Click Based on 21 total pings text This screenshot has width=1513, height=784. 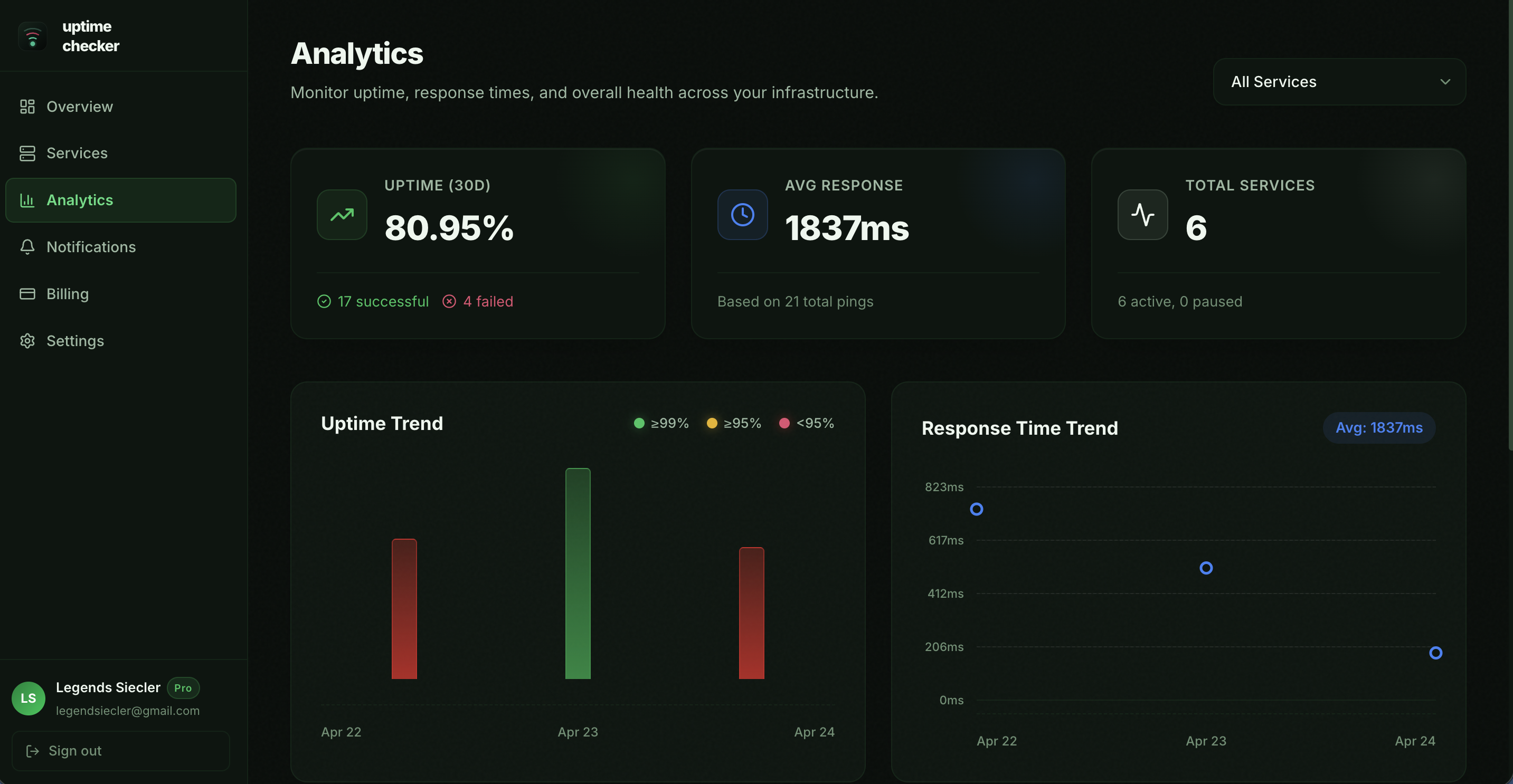795,302
